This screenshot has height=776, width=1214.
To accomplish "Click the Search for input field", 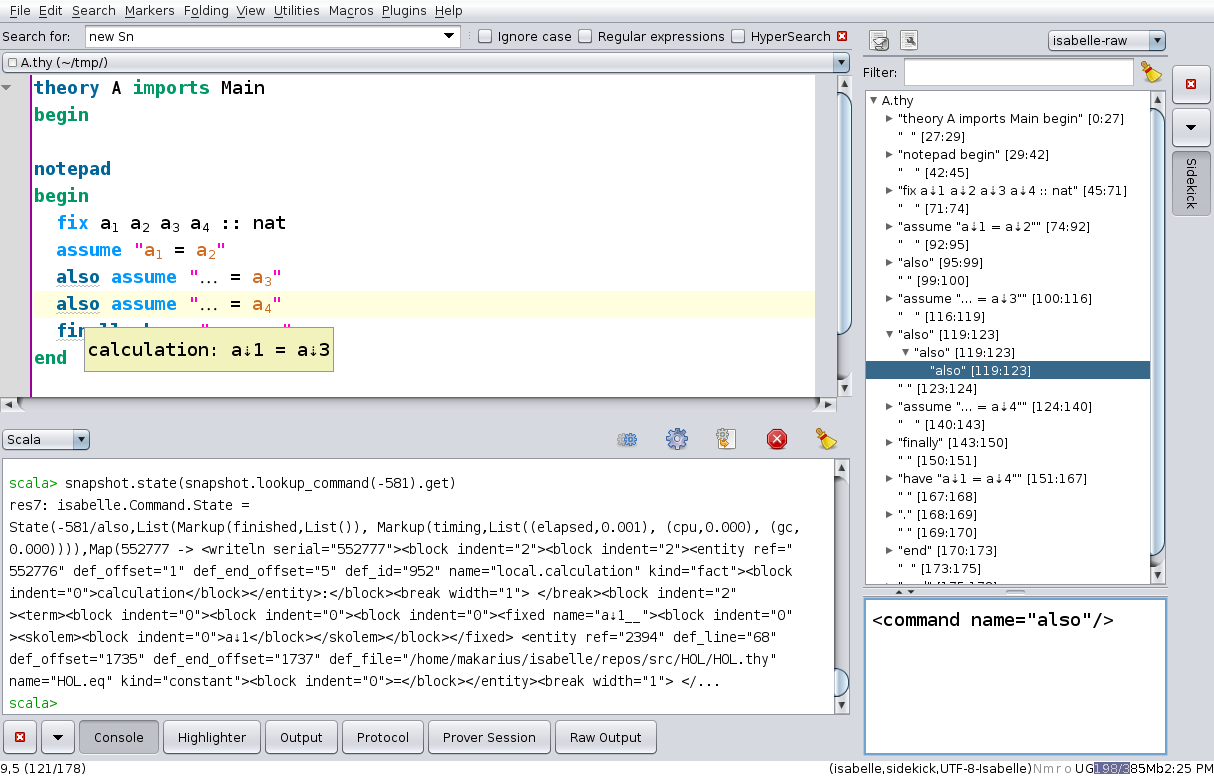I will tap(263, 36).
